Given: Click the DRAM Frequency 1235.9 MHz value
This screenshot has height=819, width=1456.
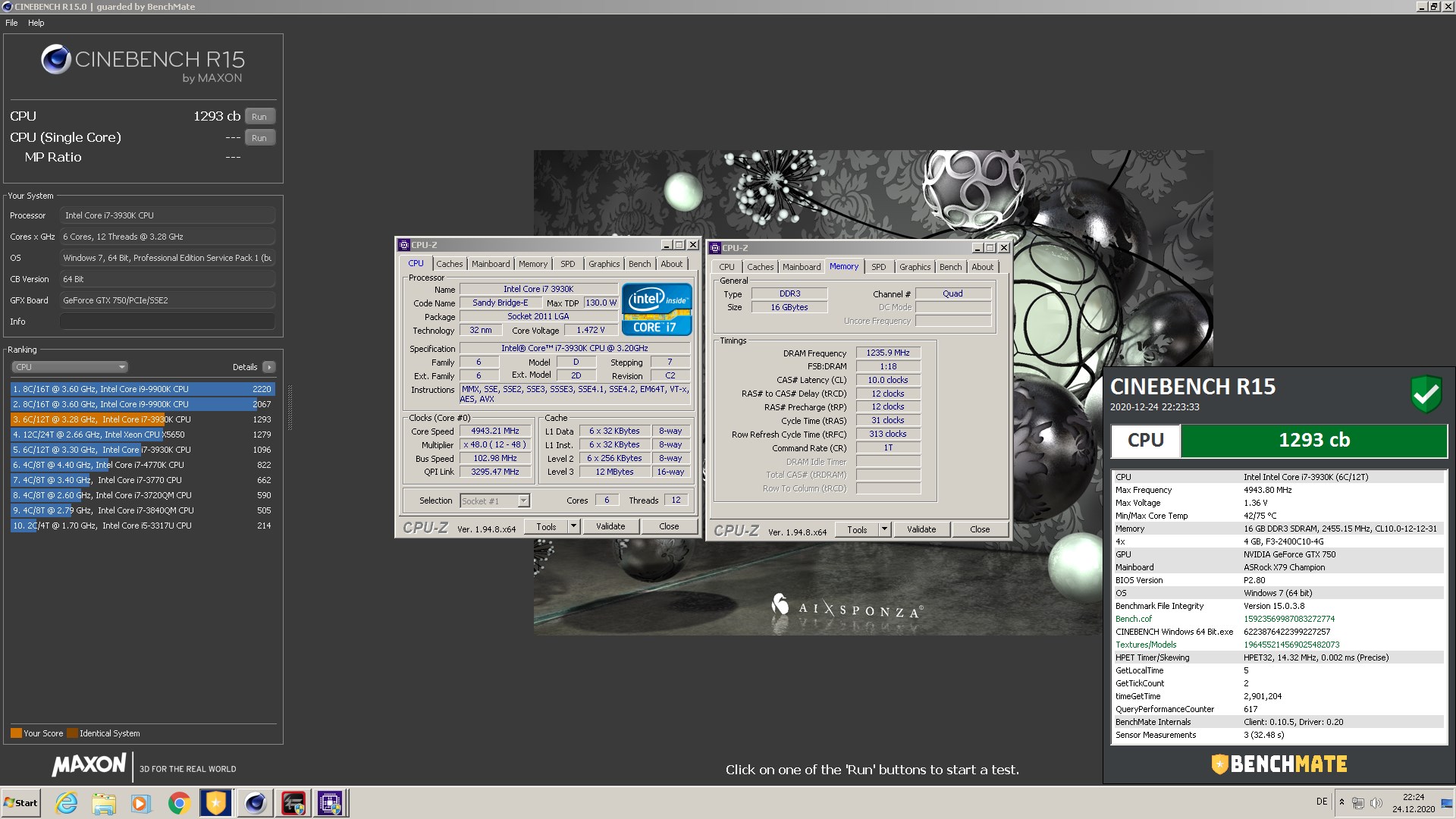Looking at the screenshot, I should pos(888,353).
